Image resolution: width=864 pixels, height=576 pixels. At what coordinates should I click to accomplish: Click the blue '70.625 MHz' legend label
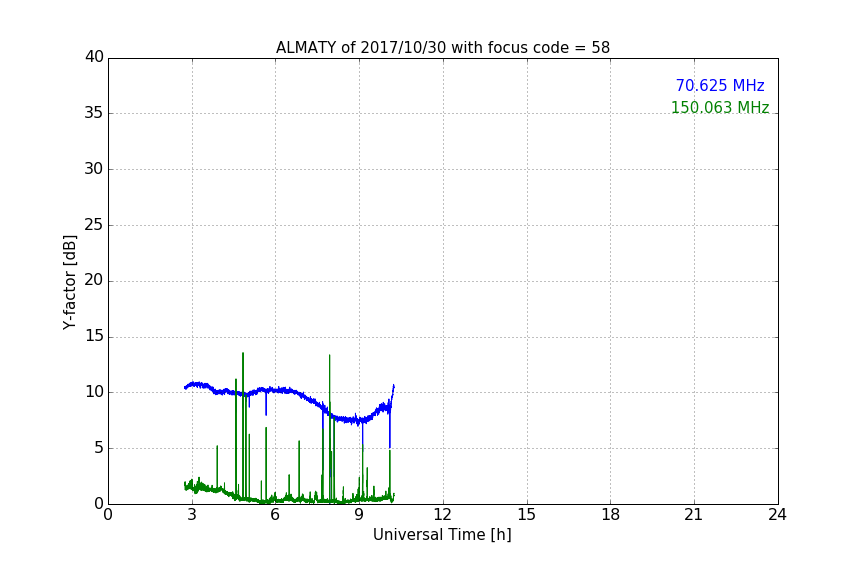click(x=720, y=85)
